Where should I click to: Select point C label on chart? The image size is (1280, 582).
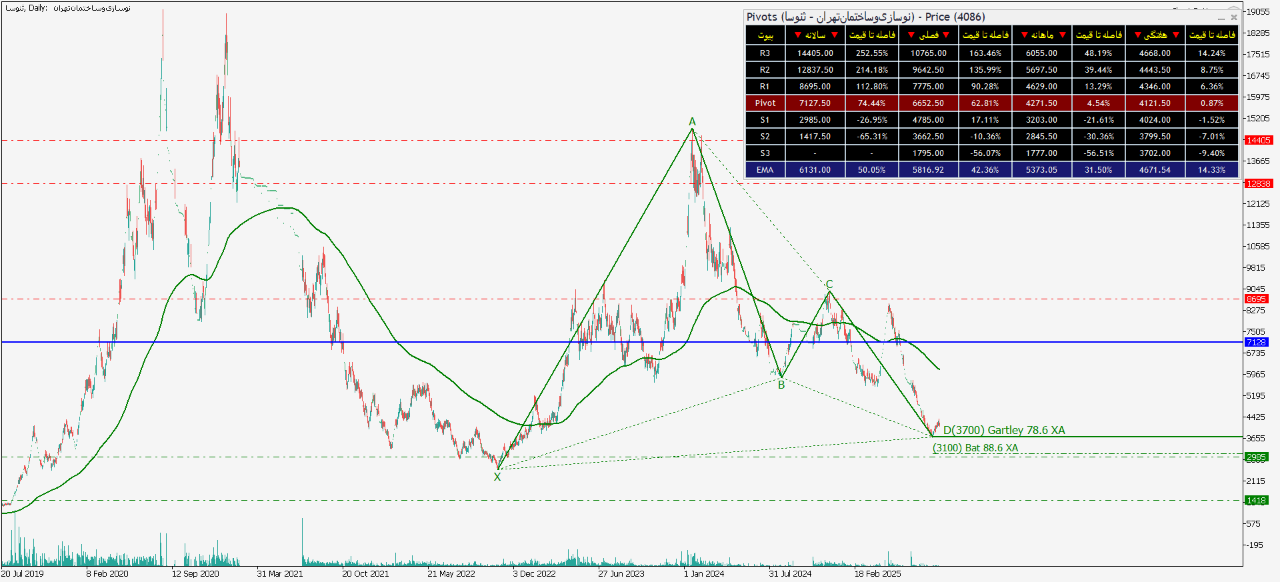(x=829, y=284)
